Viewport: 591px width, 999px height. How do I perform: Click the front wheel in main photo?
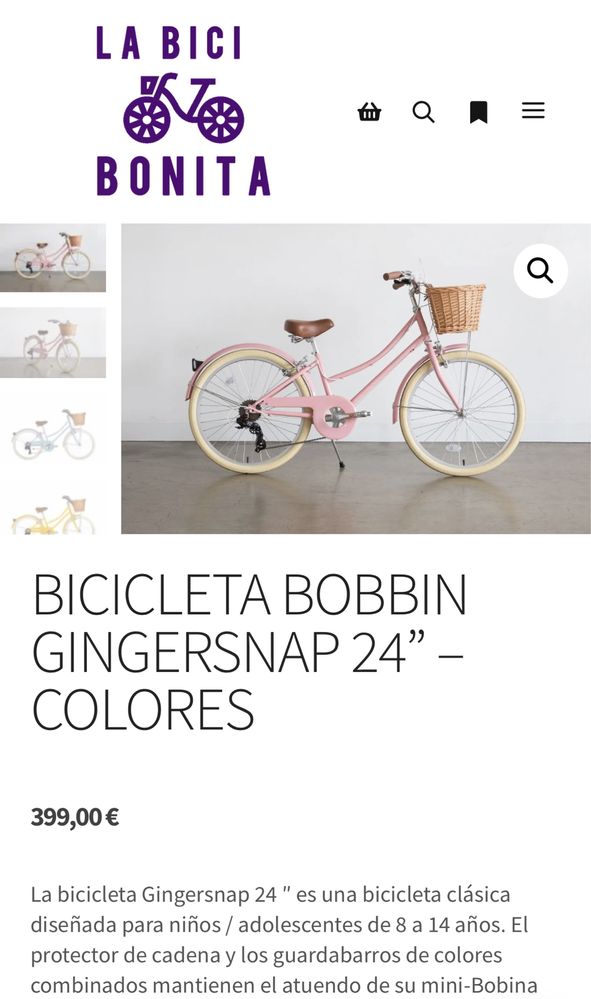(x=462, y=413)
